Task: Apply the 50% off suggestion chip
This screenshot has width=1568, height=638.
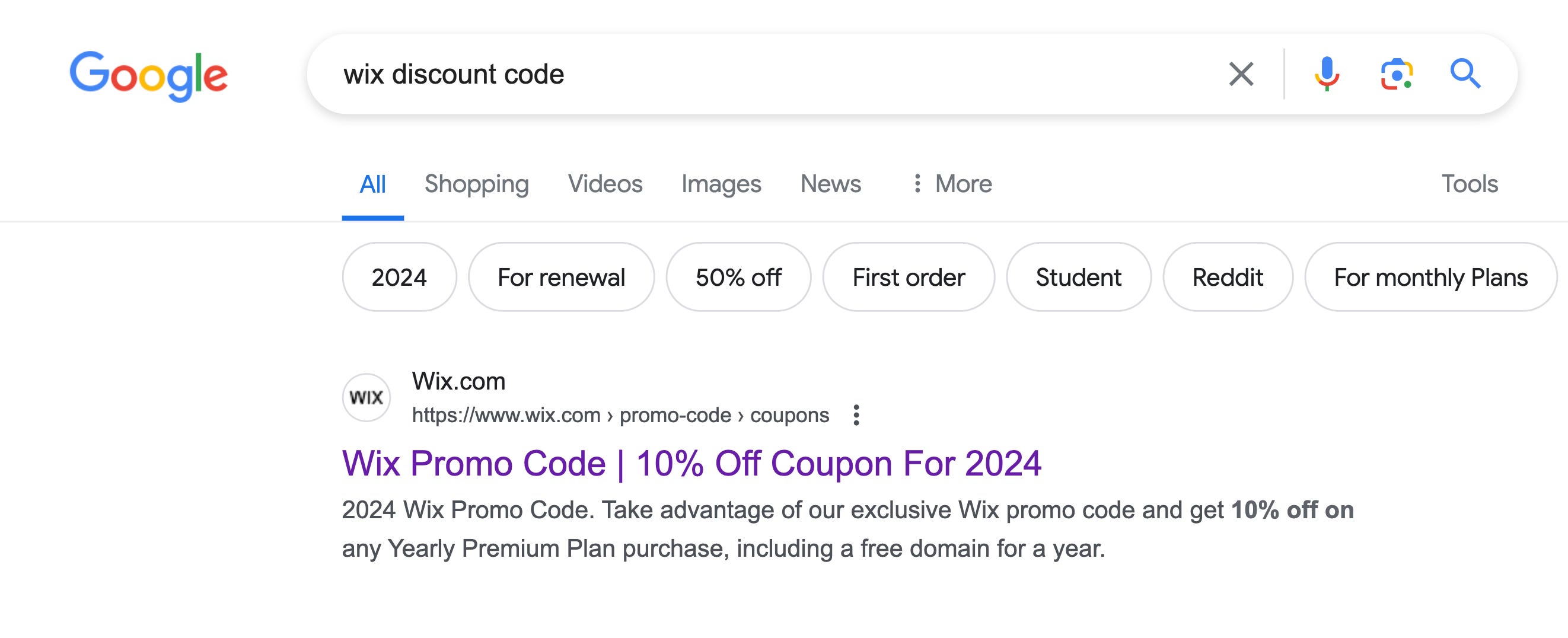Action: coord(738,277)
